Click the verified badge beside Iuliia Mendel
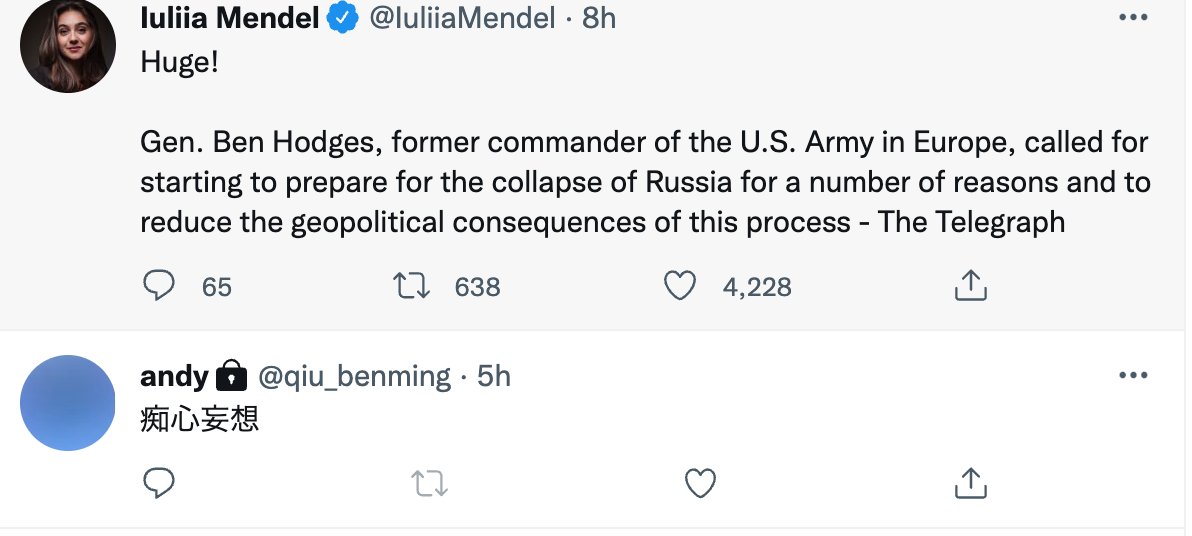Screen dimensions: 1192x536 [345, 18]
